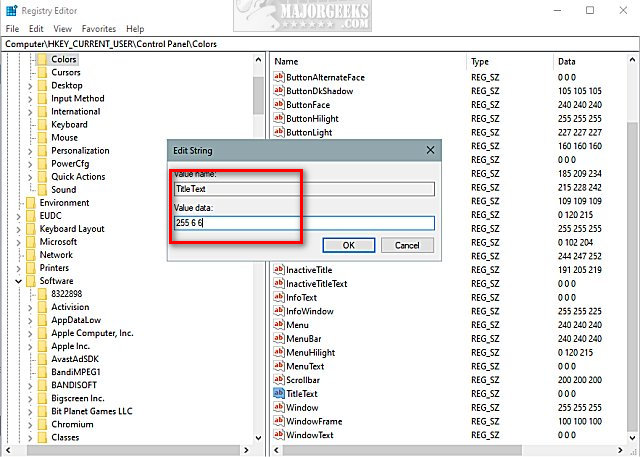This screenshot has width=640, height=457.
Task: Click the registry path address bar
Action: (320, 44)
